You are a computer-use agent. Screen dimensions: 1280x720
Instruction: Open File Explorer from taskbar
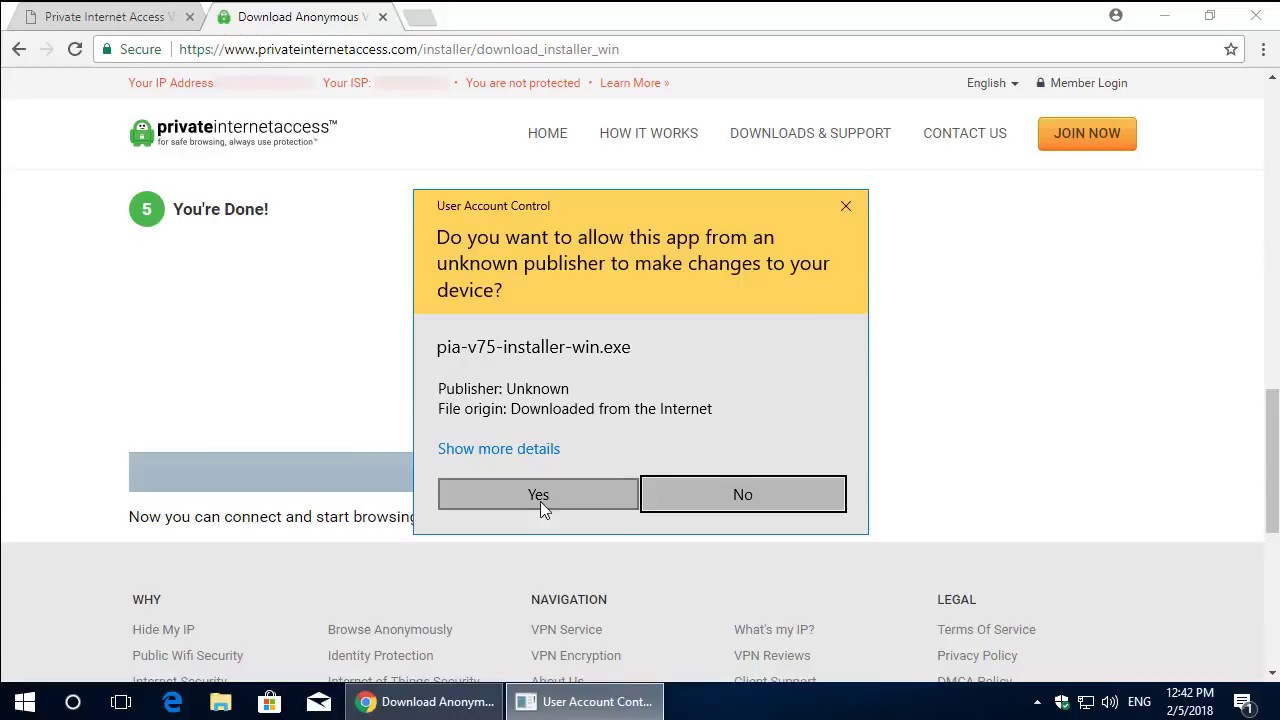pyautogui.click(x=221, y=702)
